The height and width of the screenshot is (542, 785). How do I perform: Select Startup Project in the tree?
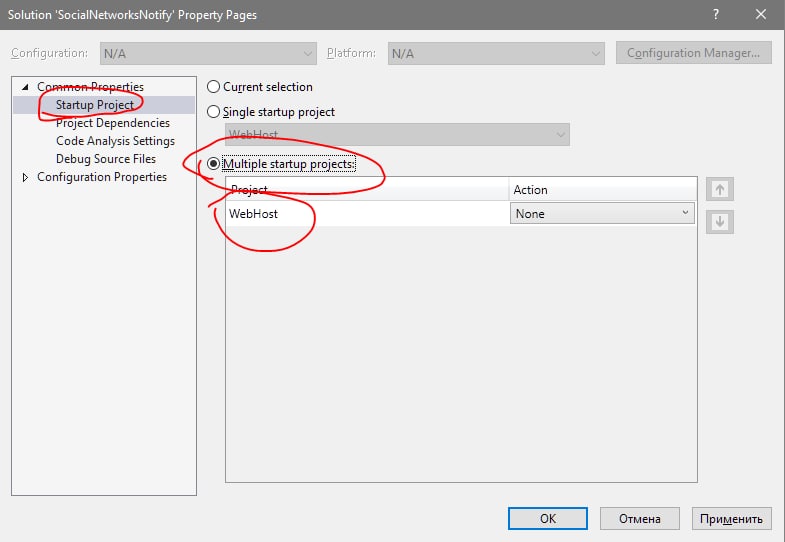[95, 105]
